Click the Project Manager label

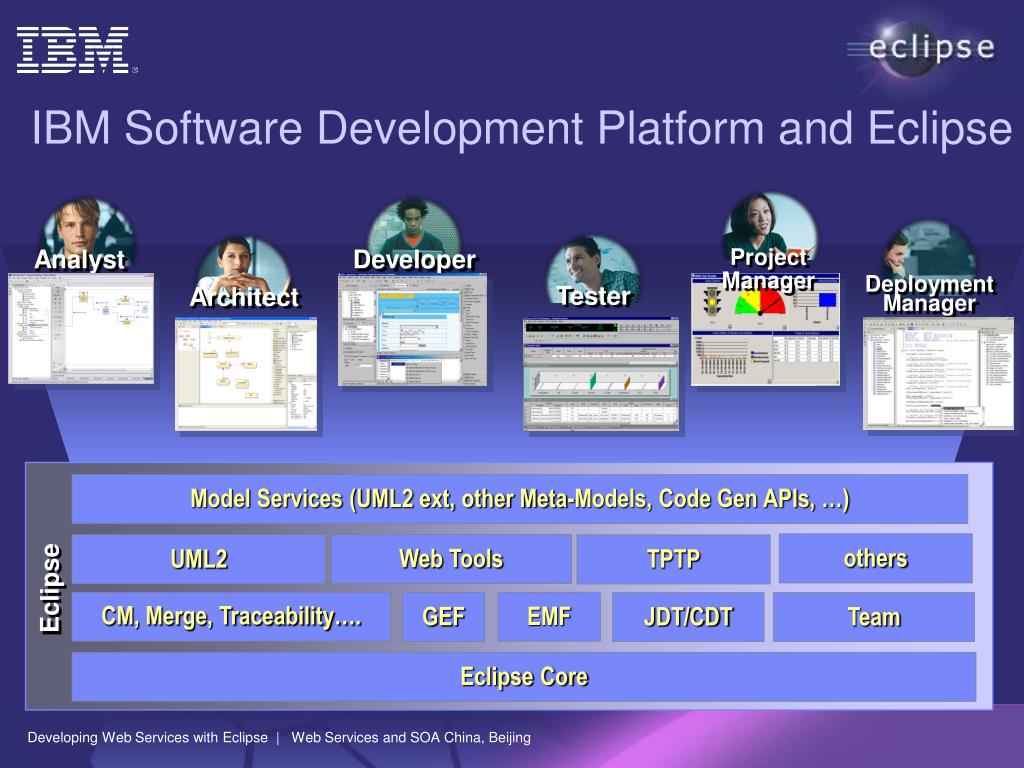769,269
